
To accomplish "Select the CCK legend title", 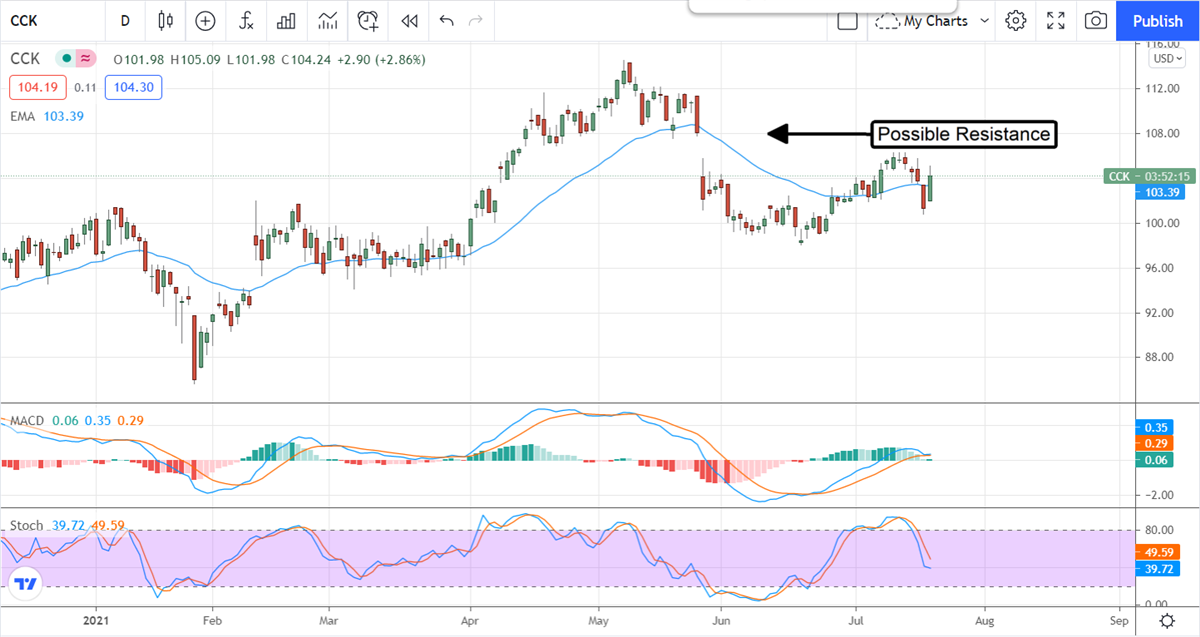I will click(x=25, y=59).
